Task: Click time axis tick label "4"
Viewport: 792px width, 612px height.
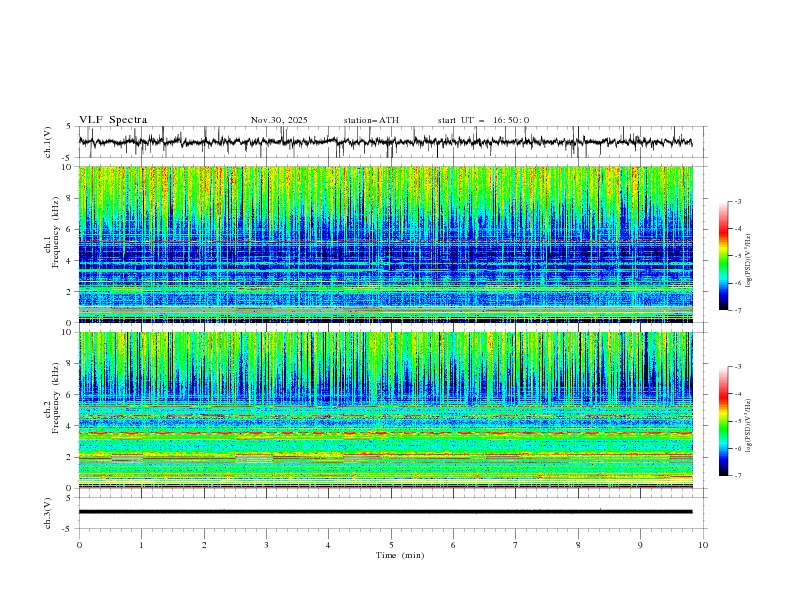Action: (329, 545)
